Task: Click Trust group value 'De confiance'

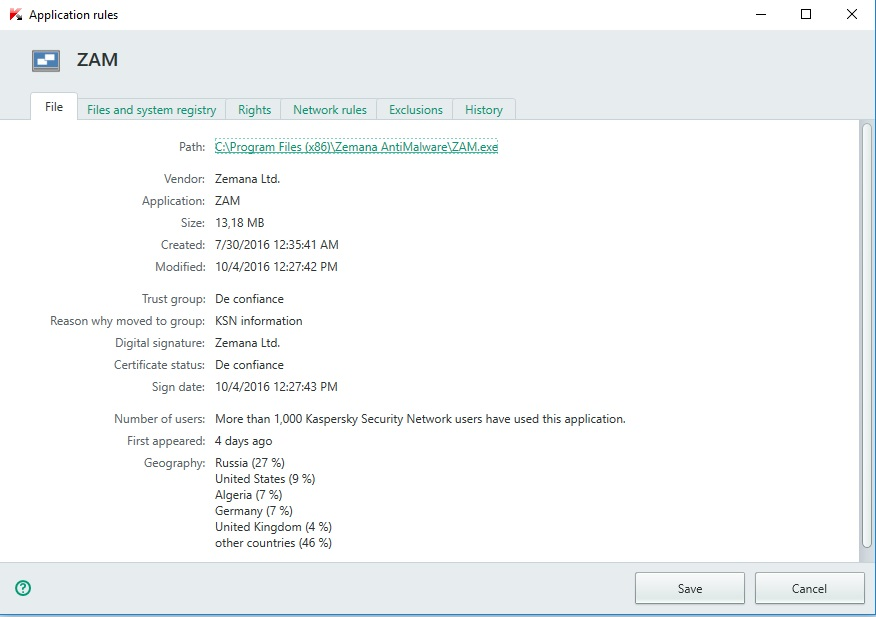Action: coord(249,299)
